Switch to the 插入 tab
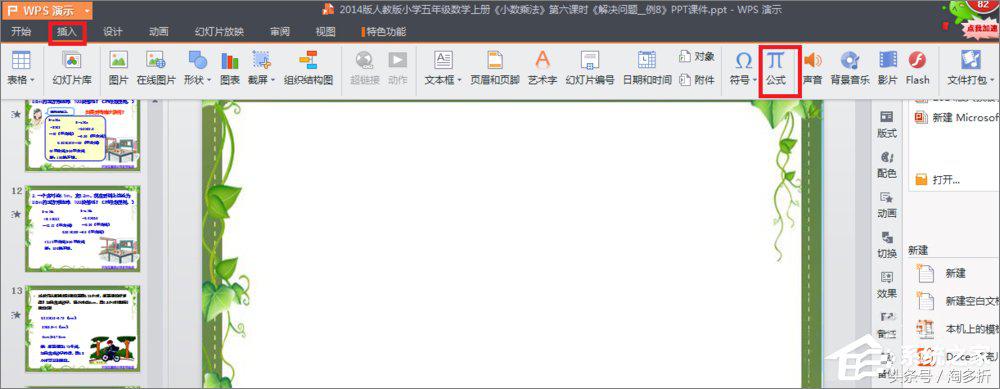 coord(67,31)
